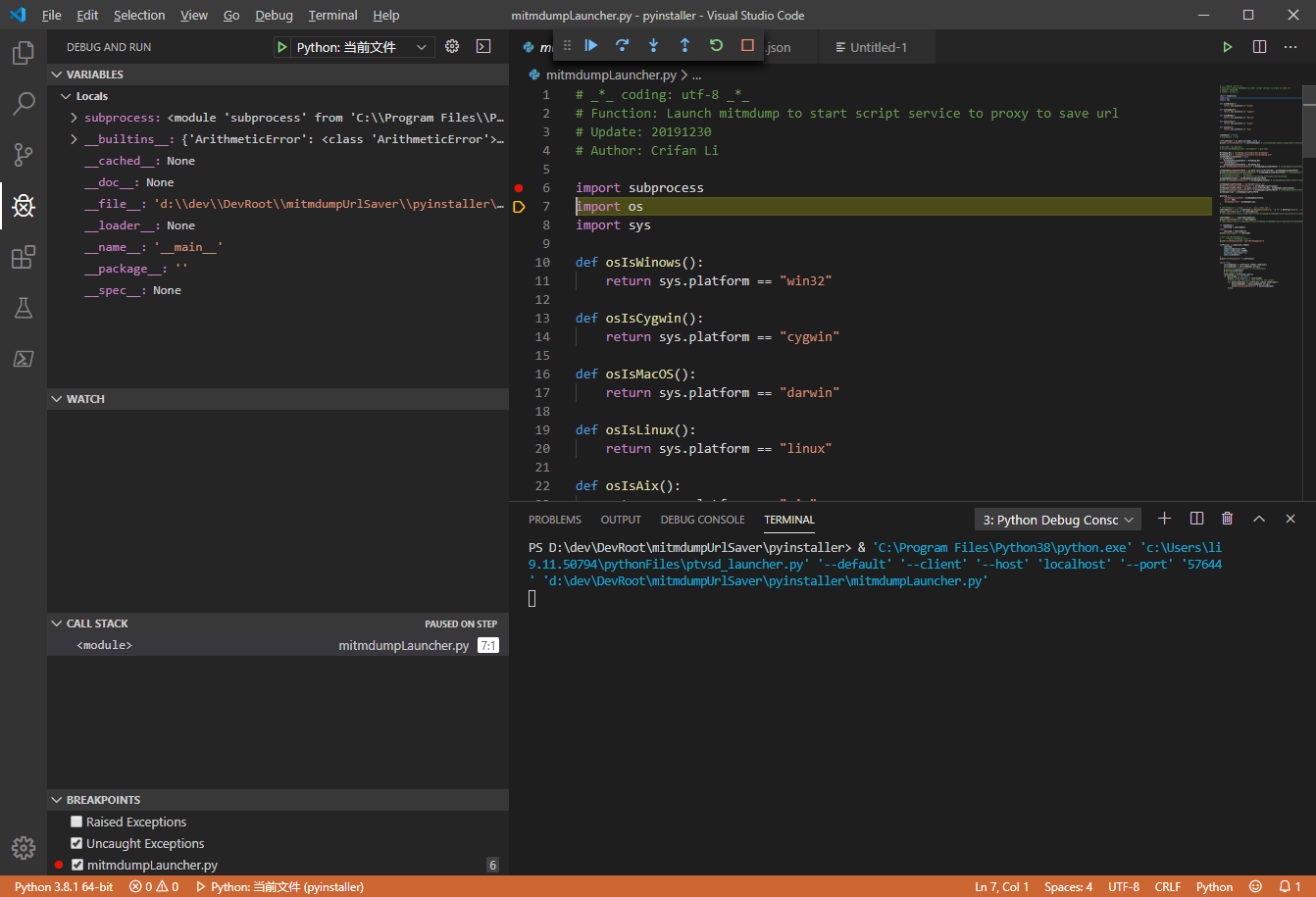
Task: Open launch.json with the gear icon
Action: (452, 47)
